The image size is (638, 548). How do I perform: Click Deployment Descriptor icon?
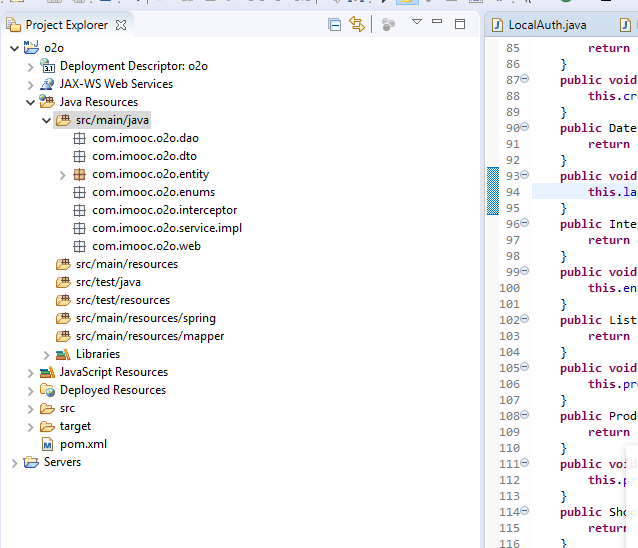tap(47, 65)
